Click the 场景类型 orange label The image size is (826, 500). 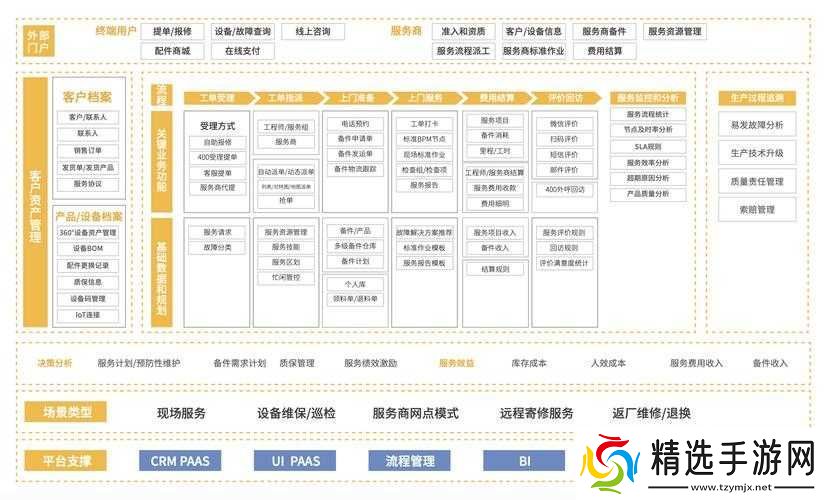[x=74, y=413]
